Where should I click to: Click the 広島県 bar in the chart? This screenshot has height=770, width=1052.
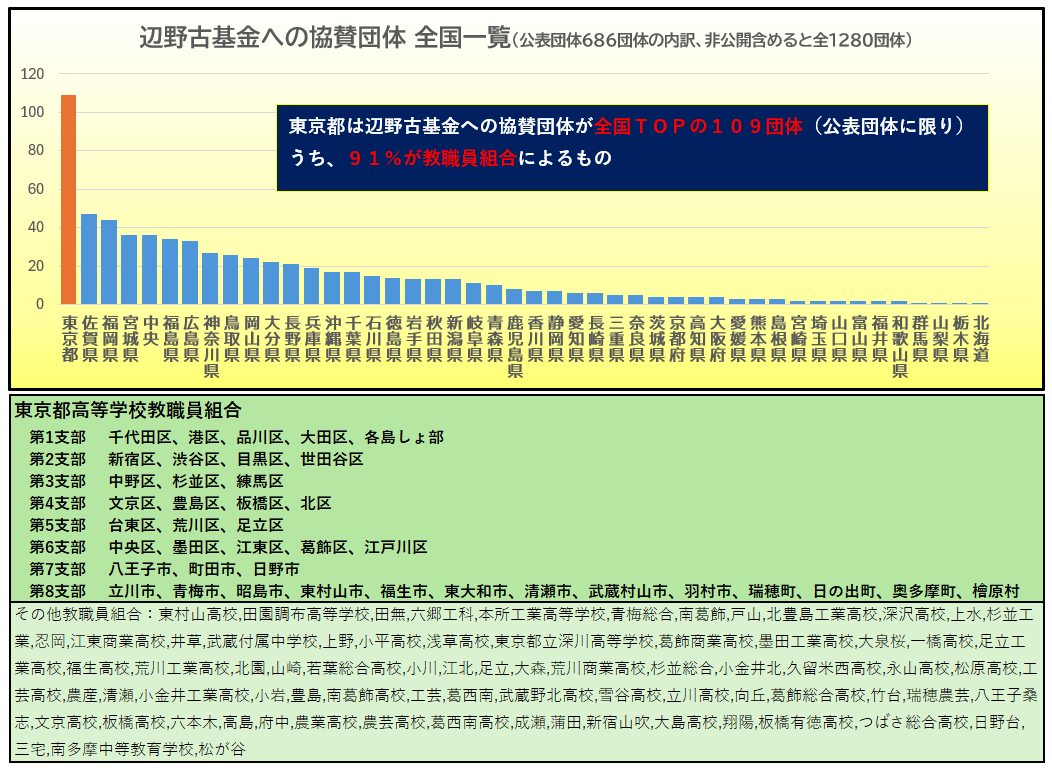point(190,272)
